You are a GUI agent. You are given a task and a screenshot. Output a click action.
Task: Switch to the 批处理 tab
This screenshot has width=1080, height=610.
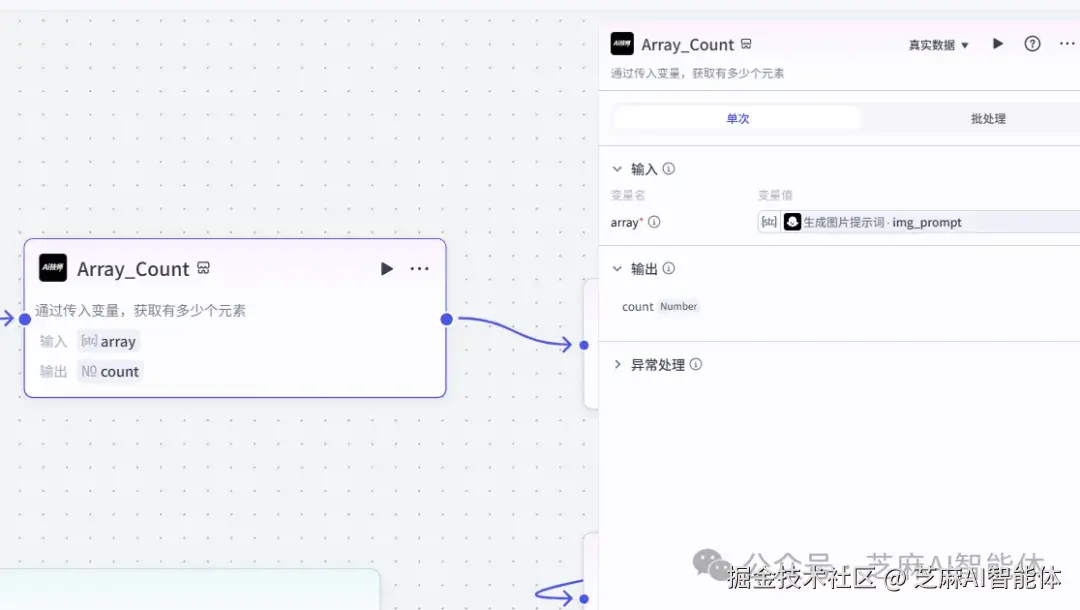(988, 118)
